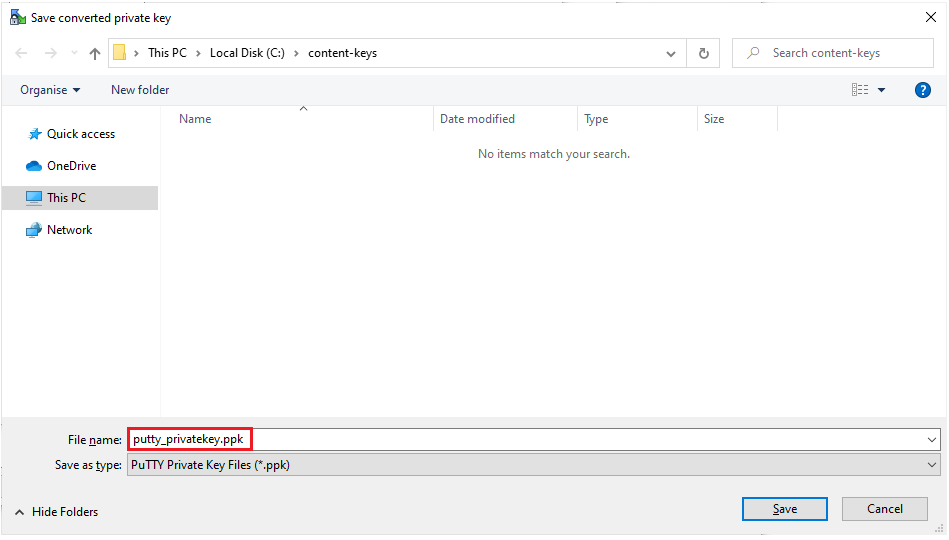Screen dimensions: 949x540
Task: Open the Help button
Action: (922, 90)
